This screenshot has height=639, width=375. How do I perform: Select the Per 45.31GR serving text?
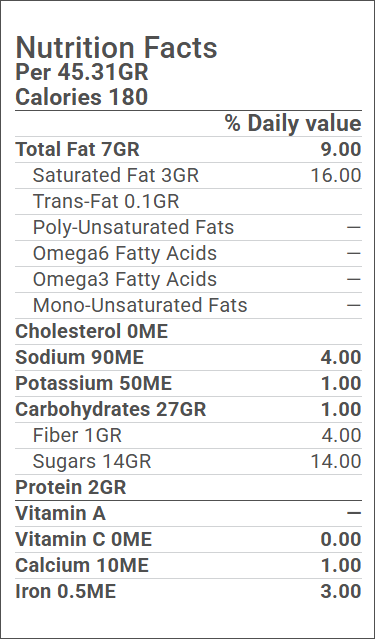82,73
